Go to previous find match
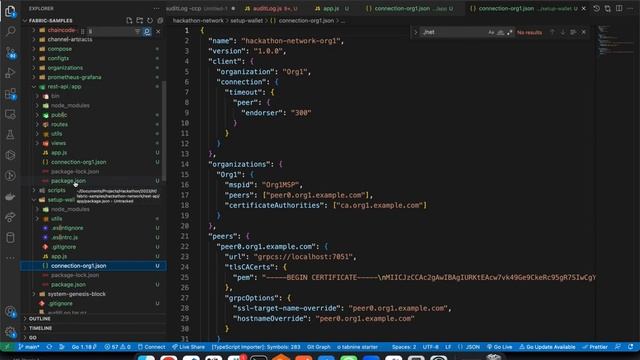 [552, 32]
